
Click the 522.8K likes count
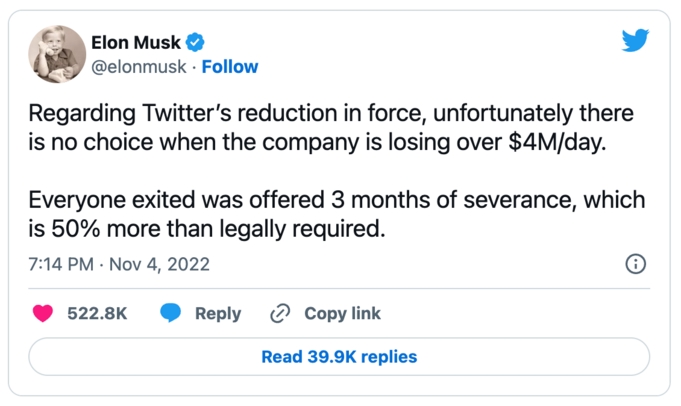(x=97, y=313)
